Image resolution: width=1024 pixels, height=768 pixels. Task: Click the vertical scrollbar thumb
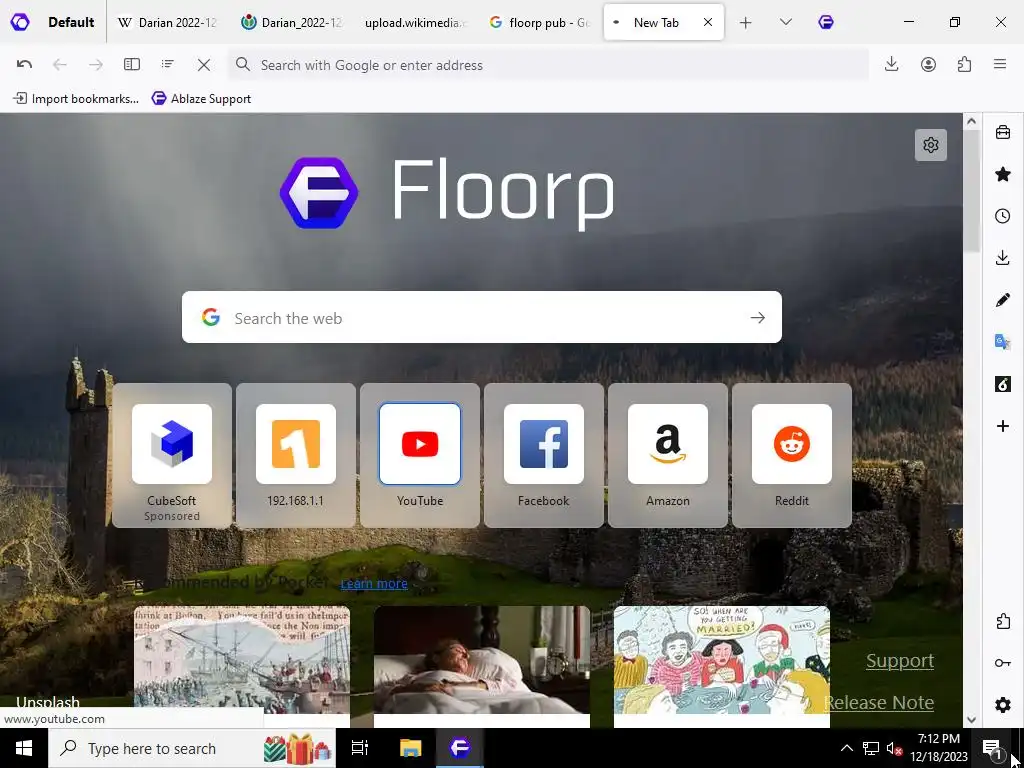coord(971,191)
